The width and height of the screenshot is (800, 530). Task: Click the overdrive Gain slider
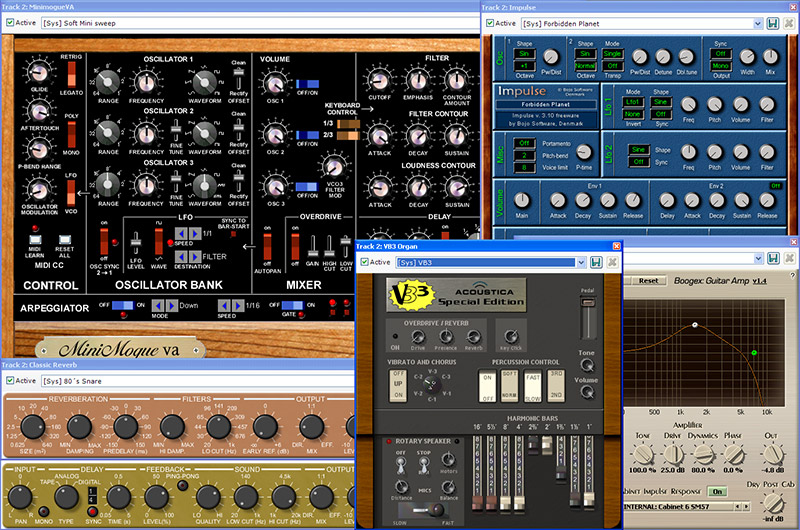[x=313, y=247]
